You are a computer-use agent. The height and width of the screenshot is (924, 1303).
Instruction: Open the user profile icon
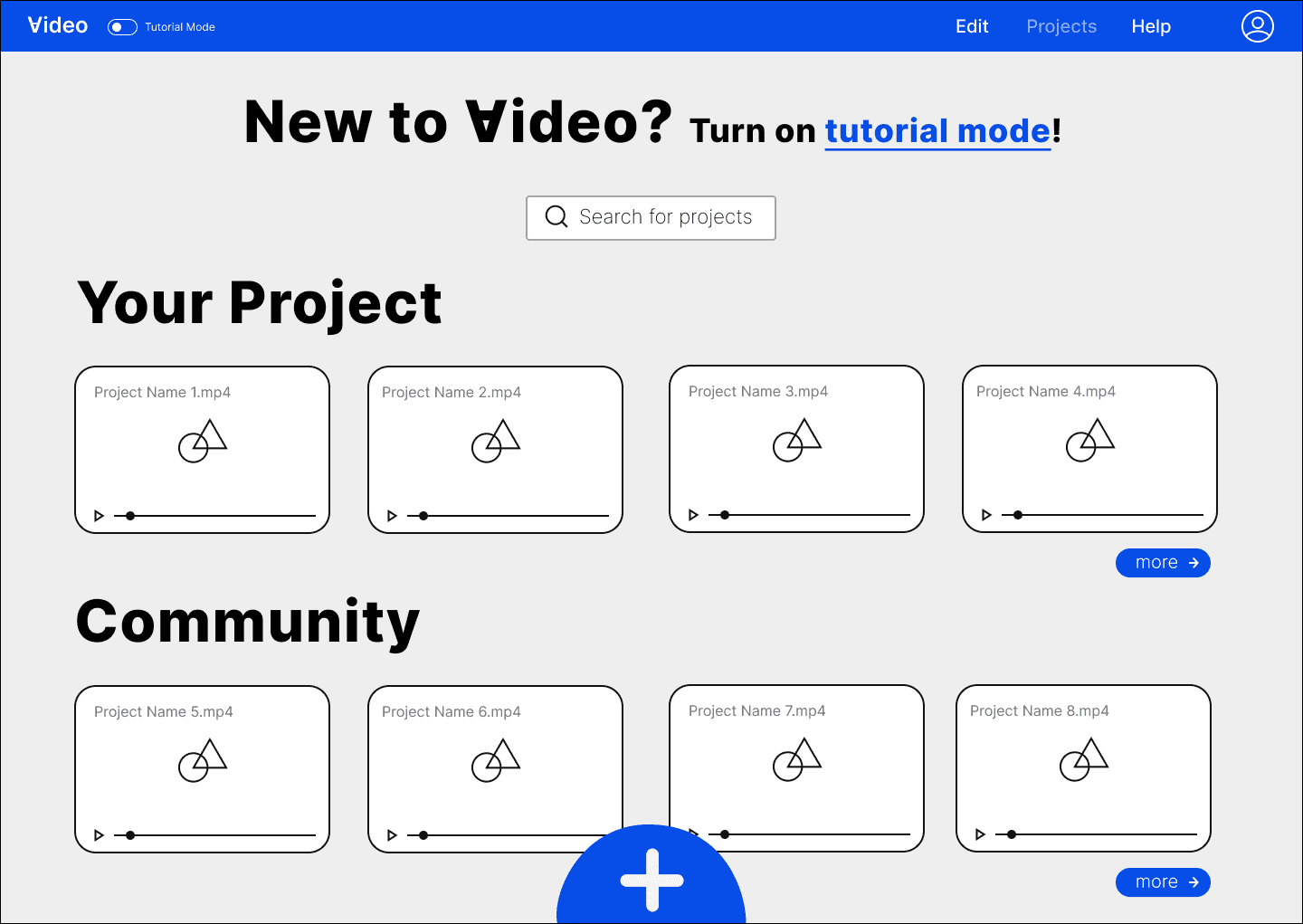1257,26
